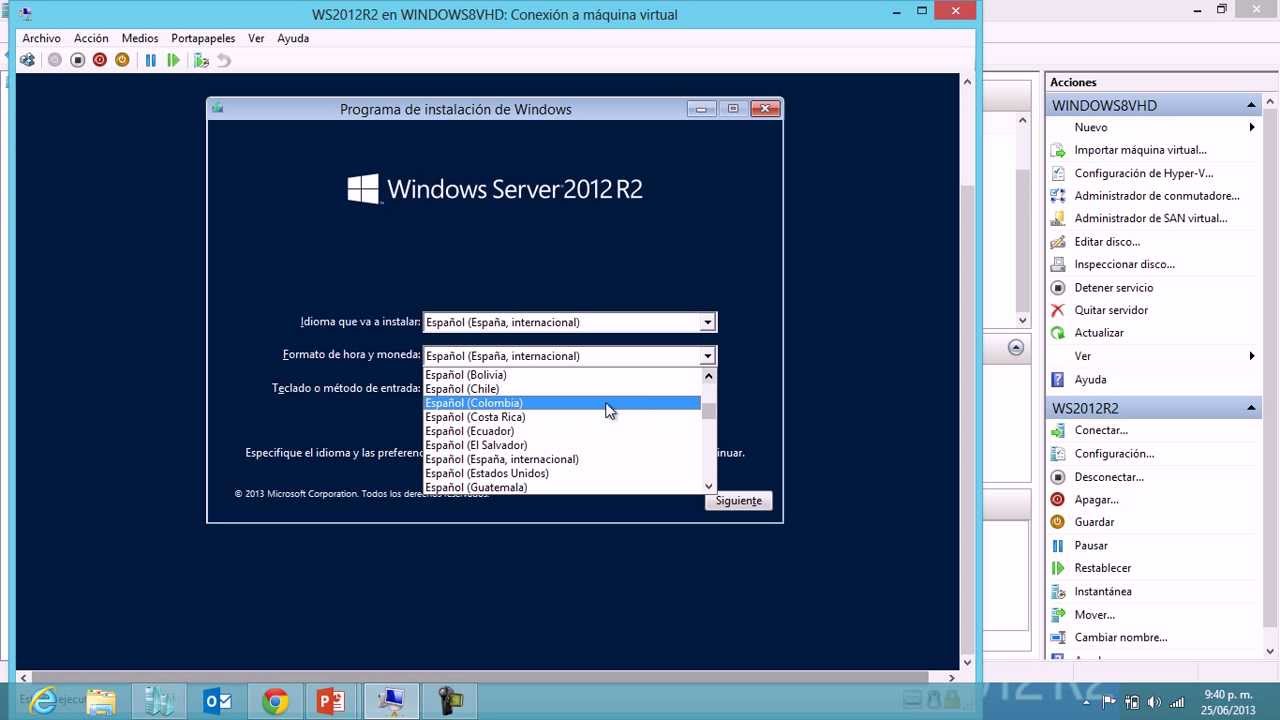Click the Apagar red power icon
Viewport: 1280px width, 720px height.
(x=1058, y=500)
